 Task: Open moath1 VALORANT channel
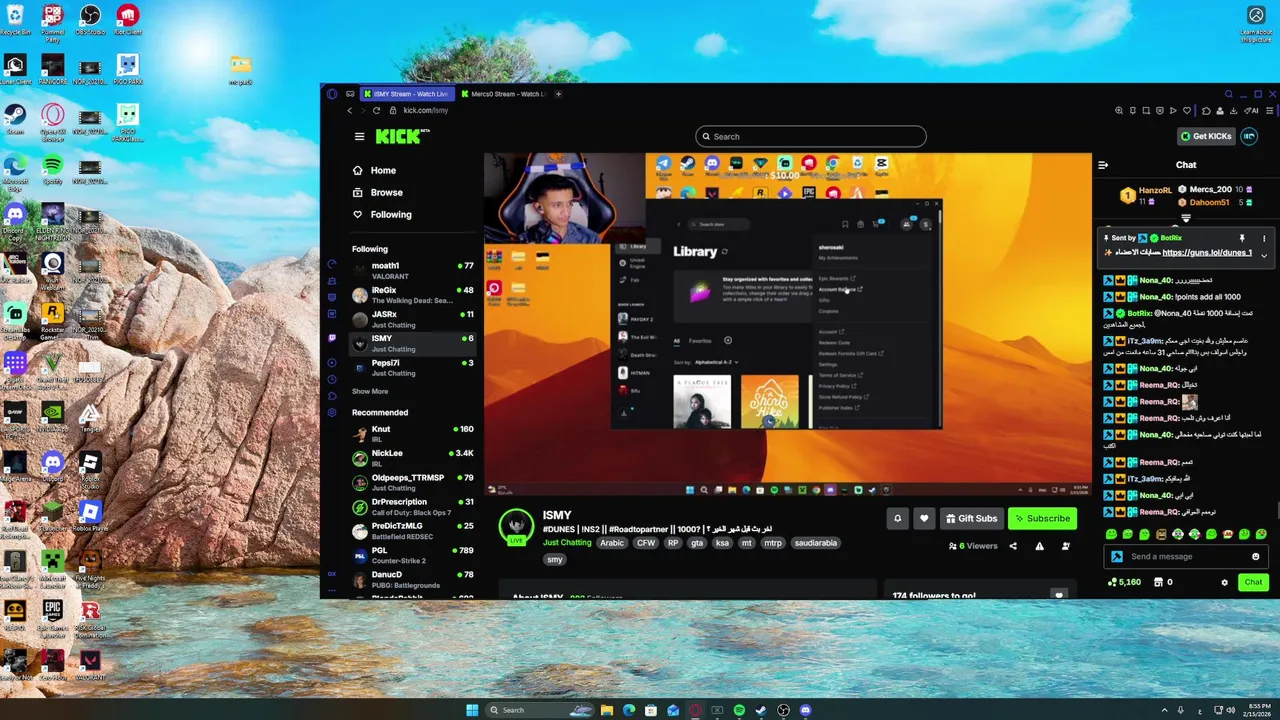[x=413, y=270]
